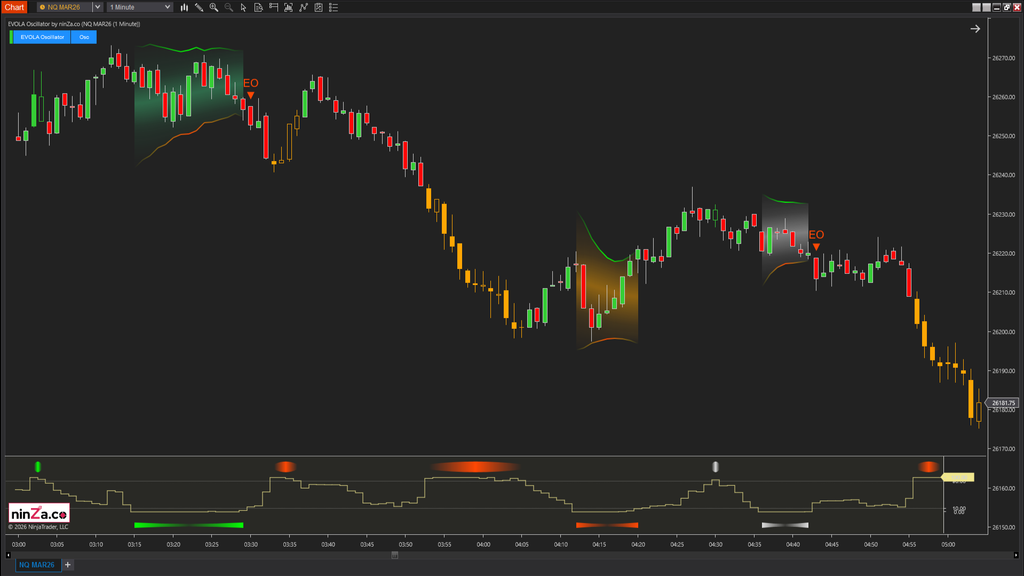Click the first gray window link button
Viewport: 1024px width, 576px height.
(976, 7)
